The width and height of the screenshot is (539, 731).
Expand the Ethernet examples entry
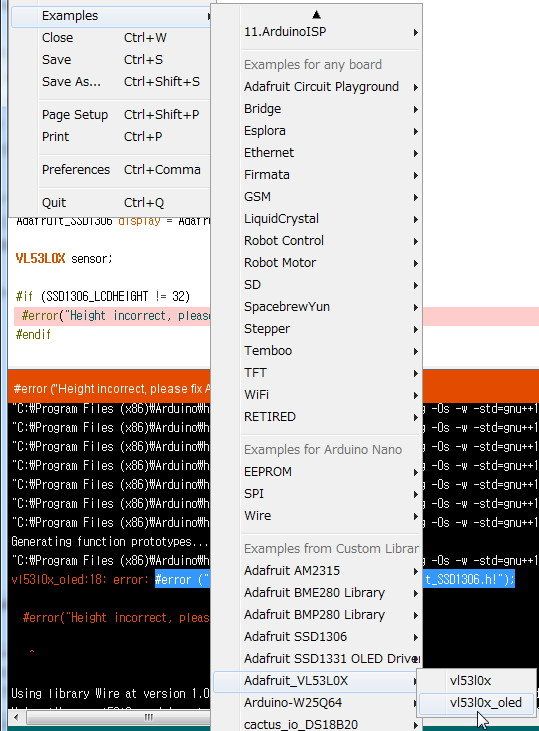[x=318, y=152]
